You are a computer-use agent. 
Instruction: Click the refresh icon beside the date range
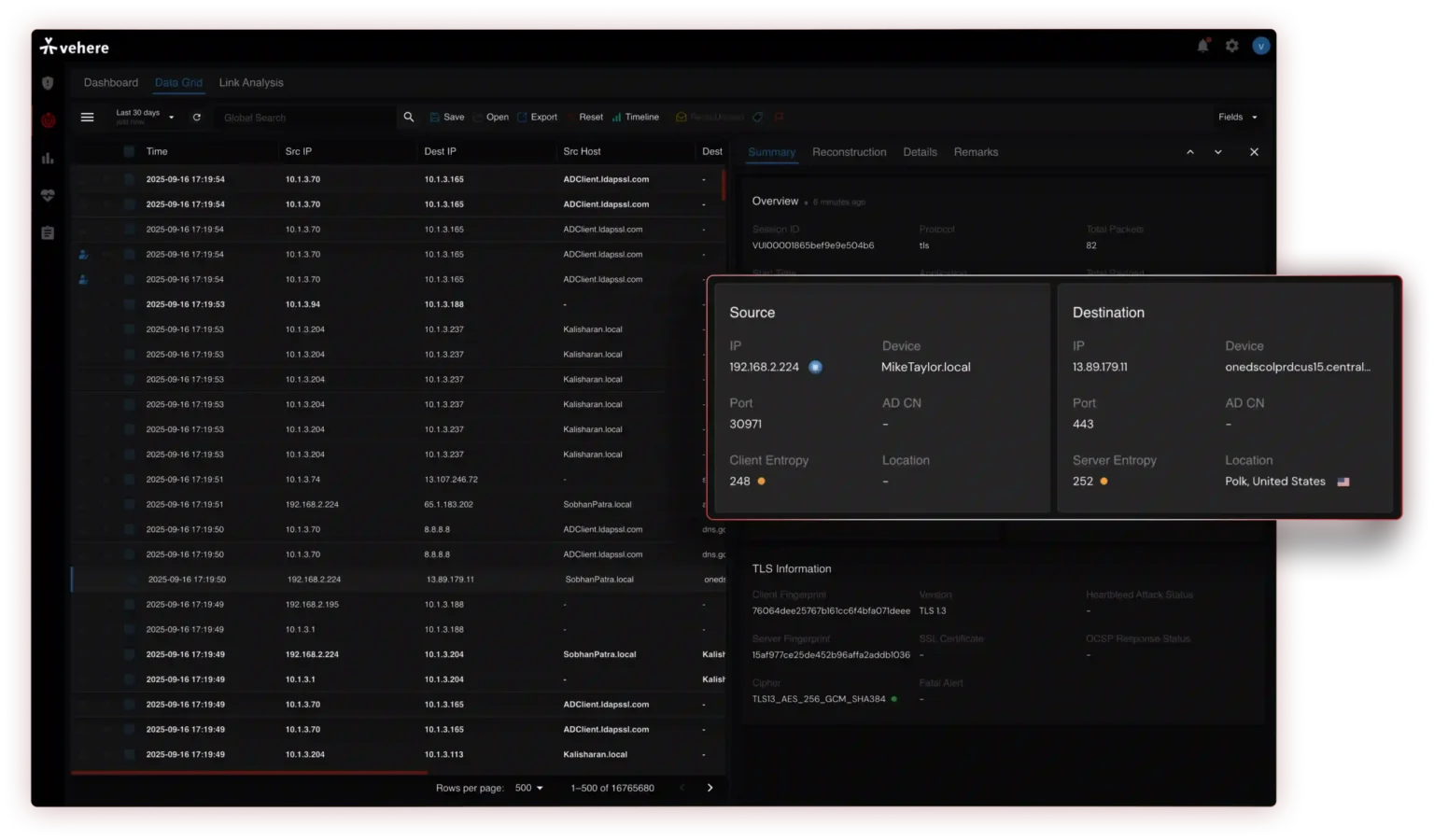tap(196, 118)
